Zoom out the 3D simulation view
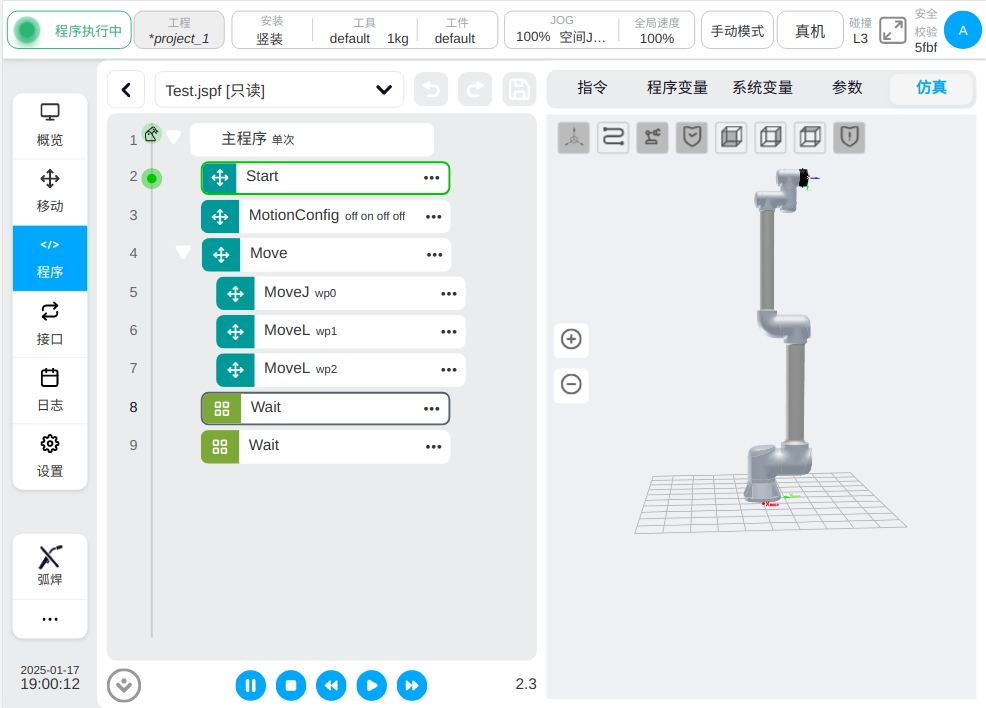 571,384
